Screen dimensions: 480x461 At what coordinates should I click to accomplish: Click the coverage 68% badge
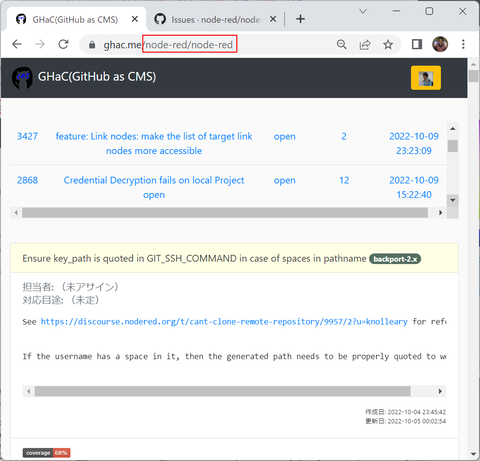(47, 453)
